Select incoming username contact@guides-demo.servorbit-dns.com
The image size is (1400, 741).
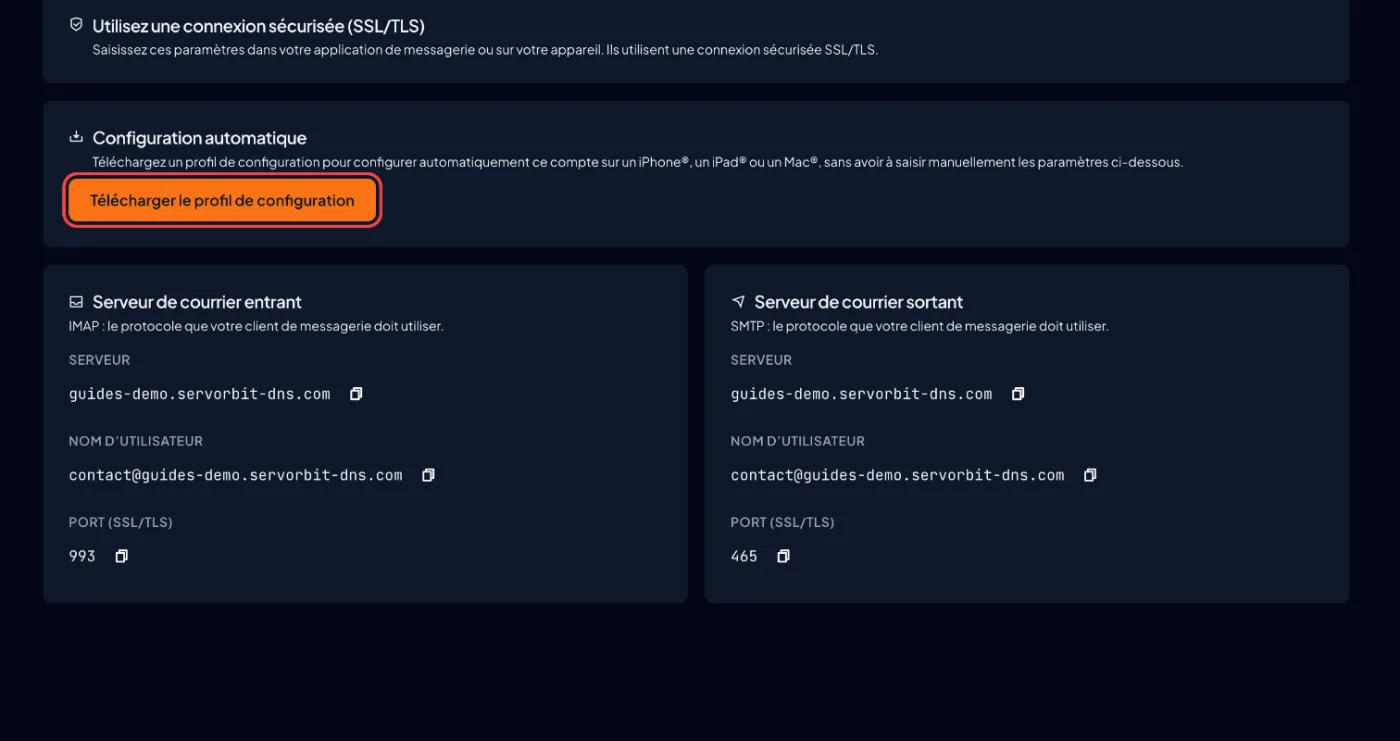(x=236, y=475)
